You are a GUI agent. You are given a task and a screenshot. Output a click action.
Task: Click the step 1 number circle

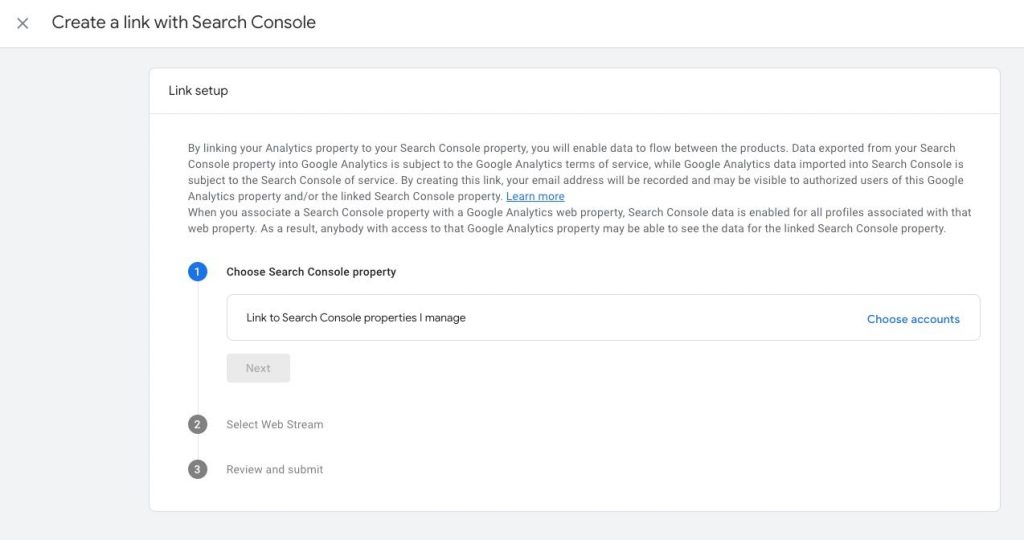pyautogui.click(x=197, y=272)
